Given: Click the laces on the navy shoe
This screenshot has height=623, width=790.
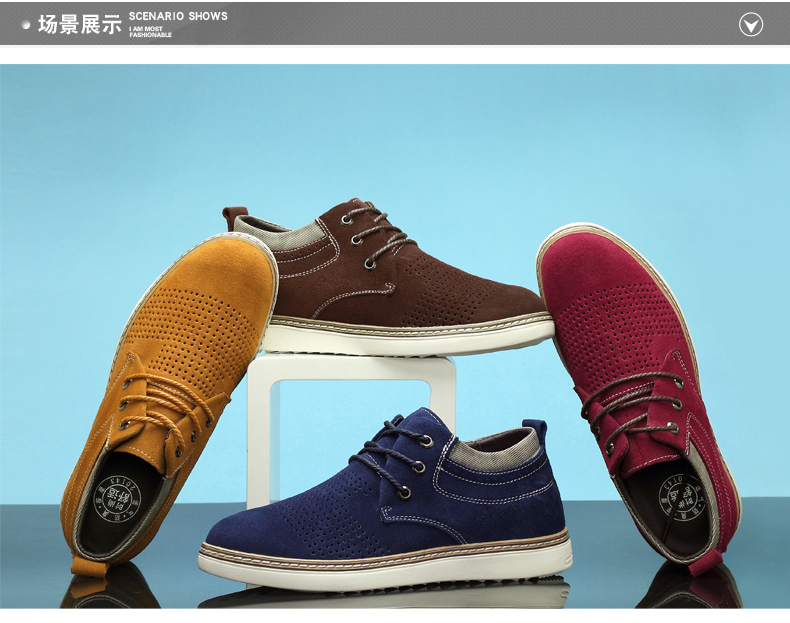Looking at the screenshot, I should pyautogui.click(x=393, y=455).
